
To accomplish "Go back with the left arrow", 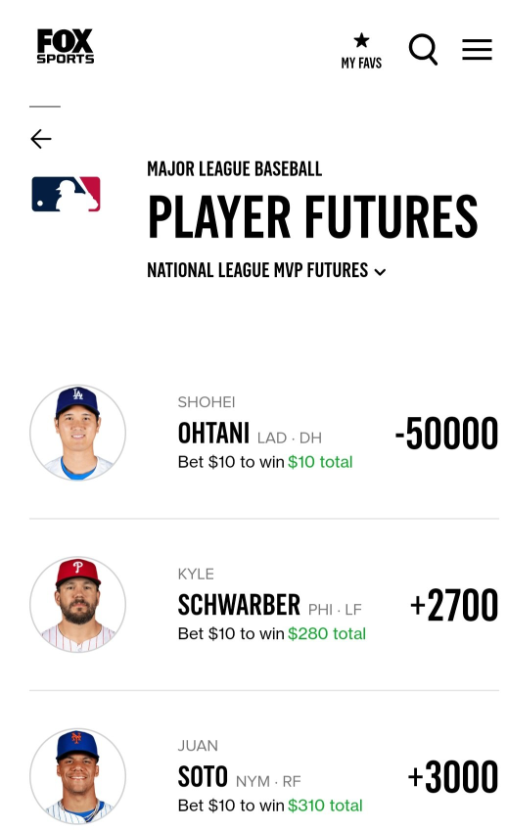I will pos(41,139).
